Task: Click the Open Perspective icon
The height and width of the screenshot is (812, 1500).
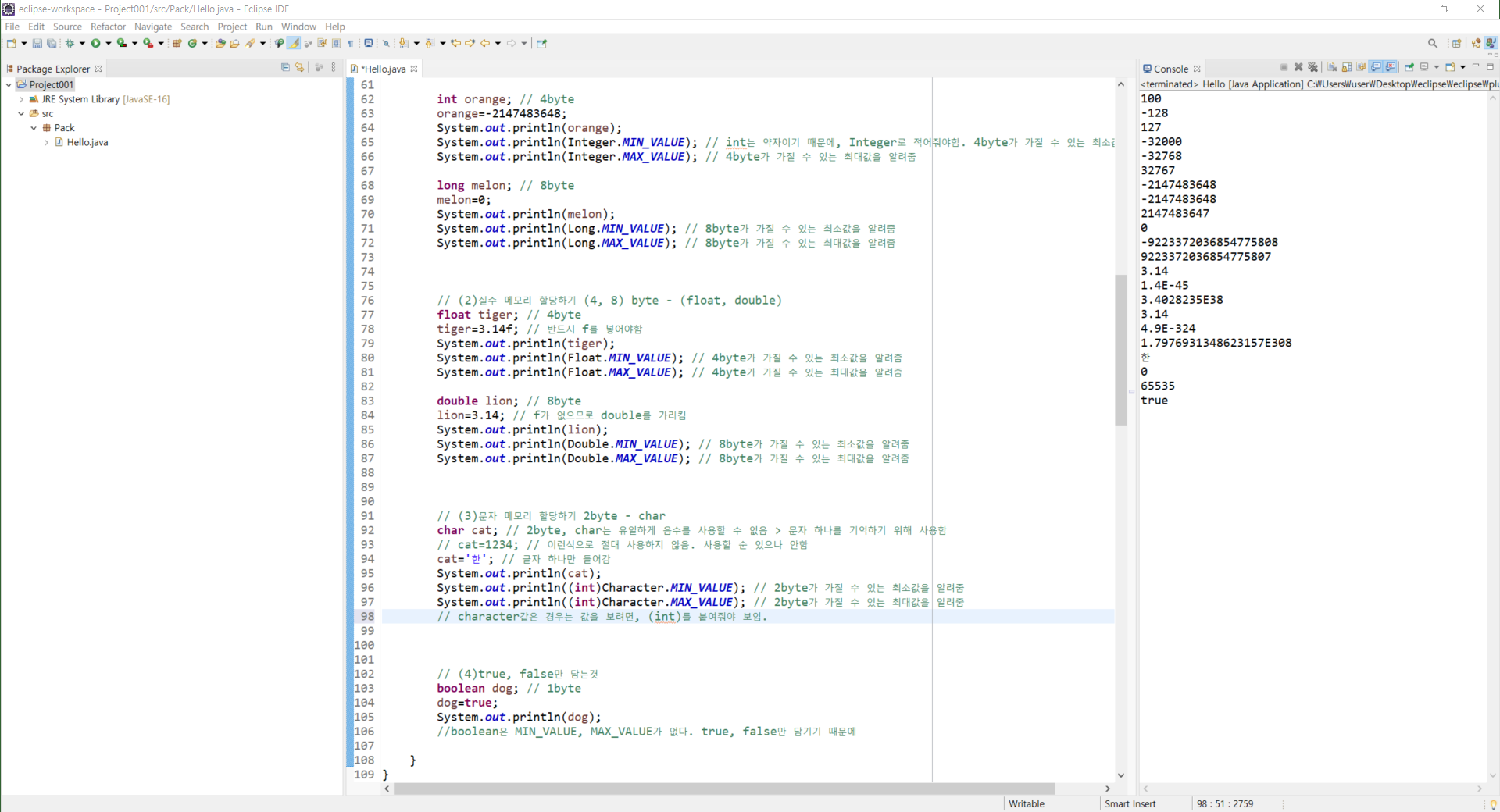Action: pos(1456,44)
